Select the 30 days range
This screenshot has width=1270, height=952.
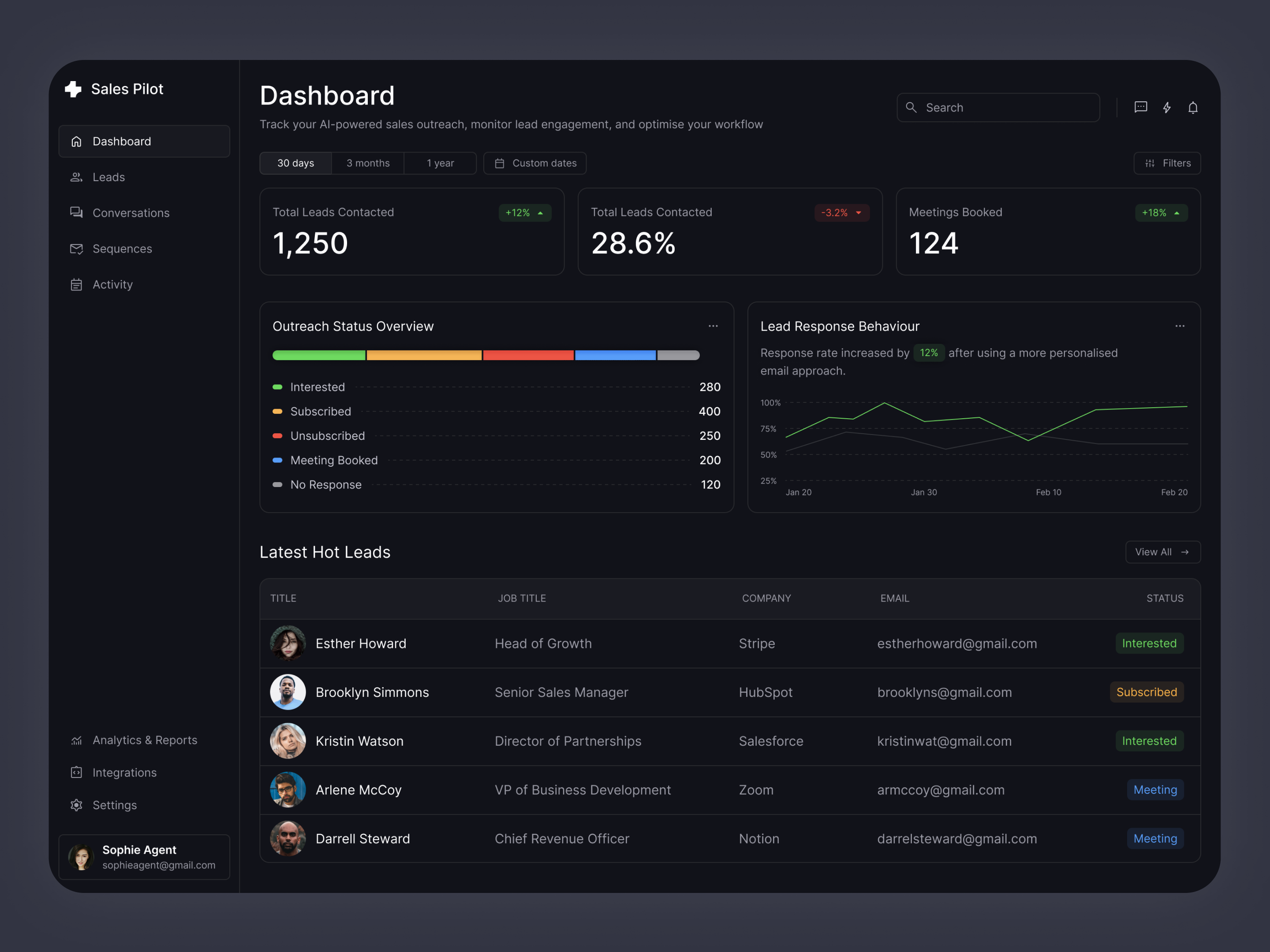pos(296,163)
